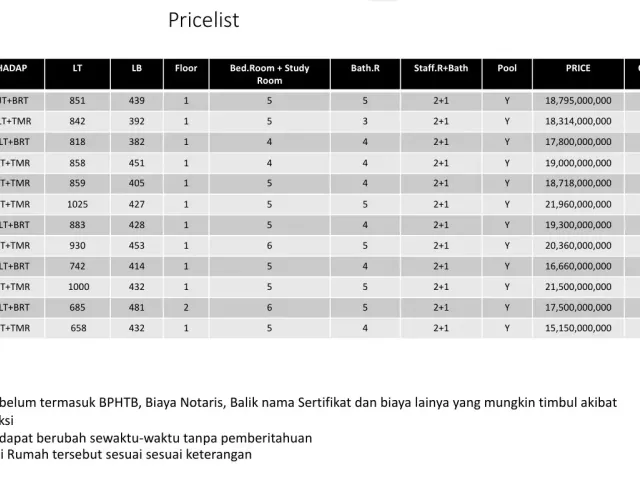Click the LT value 1000

(78, 287)
